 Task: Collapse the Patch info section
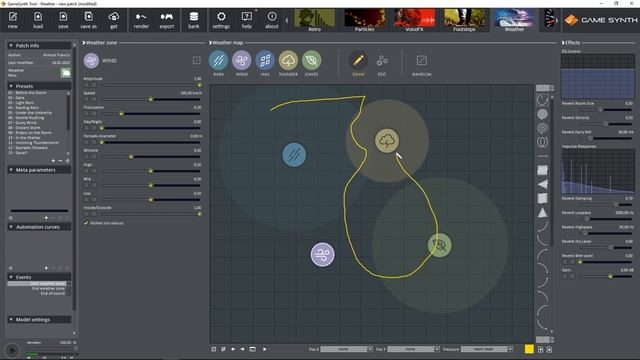click(11, 45)
